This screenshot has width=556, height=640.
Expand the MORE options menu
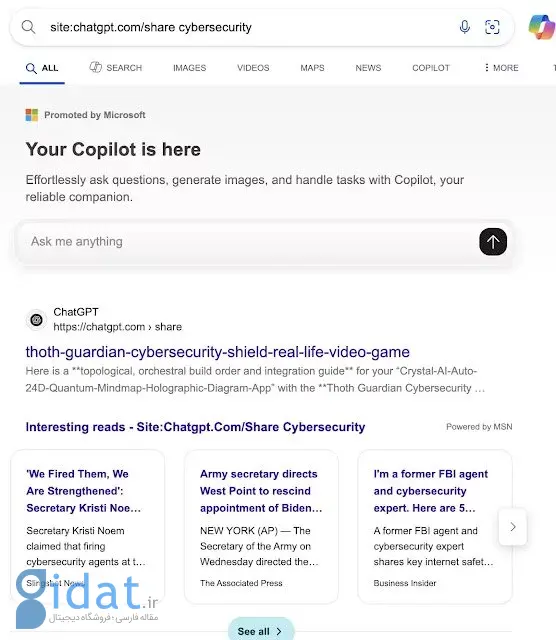point(501,68)
